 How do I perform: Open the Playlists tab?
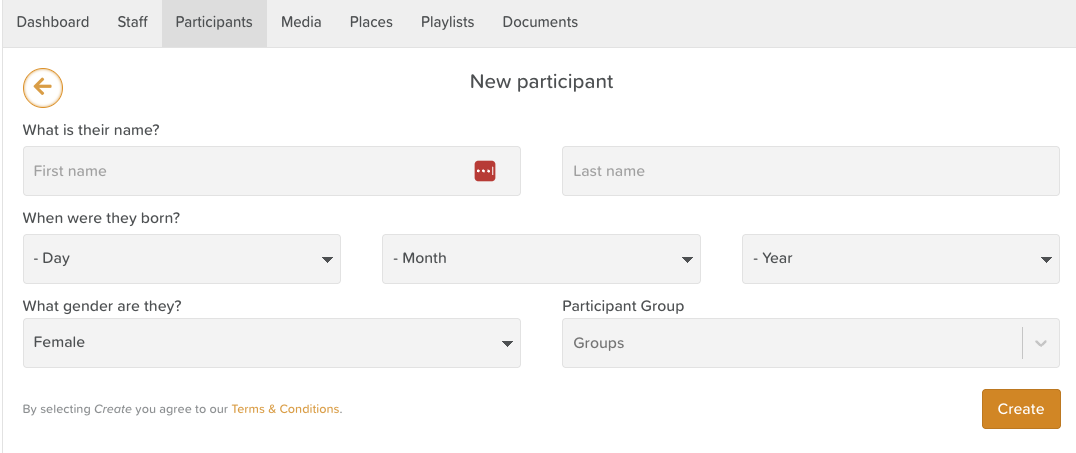click(x=447, y=22)
